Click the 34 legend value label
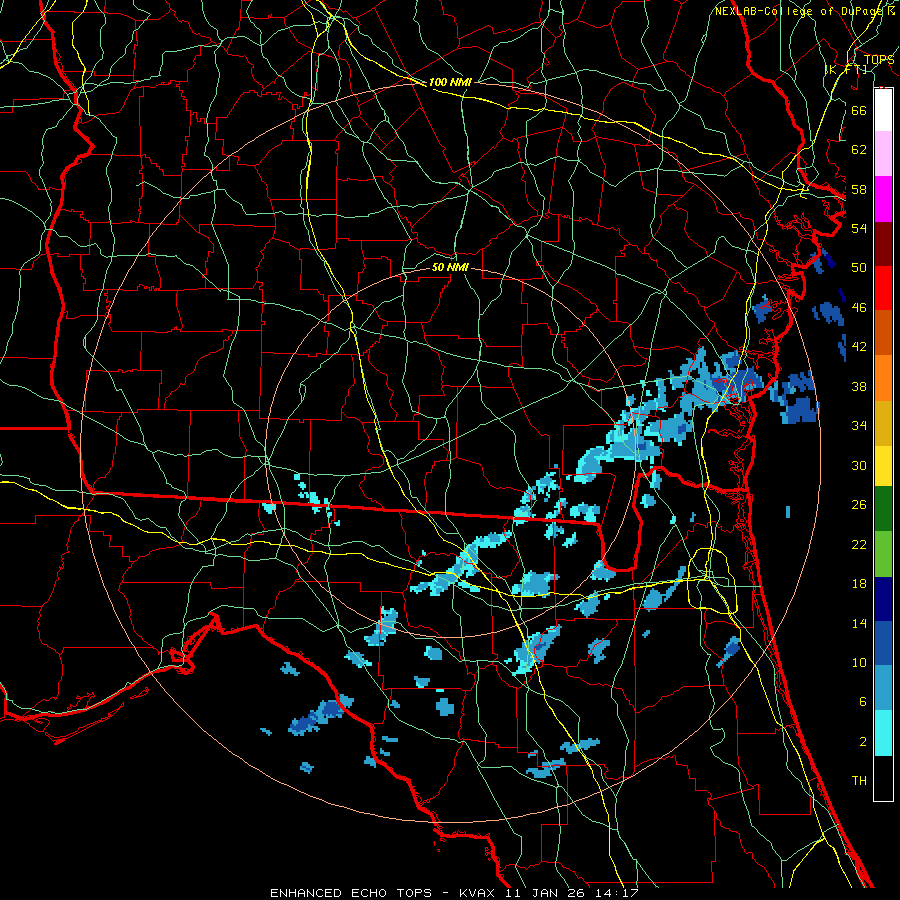 [859, 426]
